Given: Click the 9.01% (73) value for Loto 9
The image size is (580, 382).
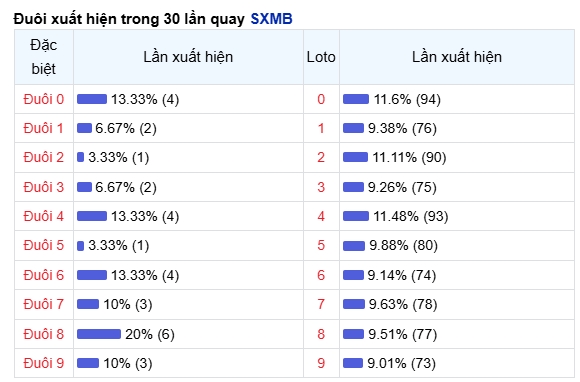Looking at the screenshot, I should pyautogui.click(x=401, y=363).
